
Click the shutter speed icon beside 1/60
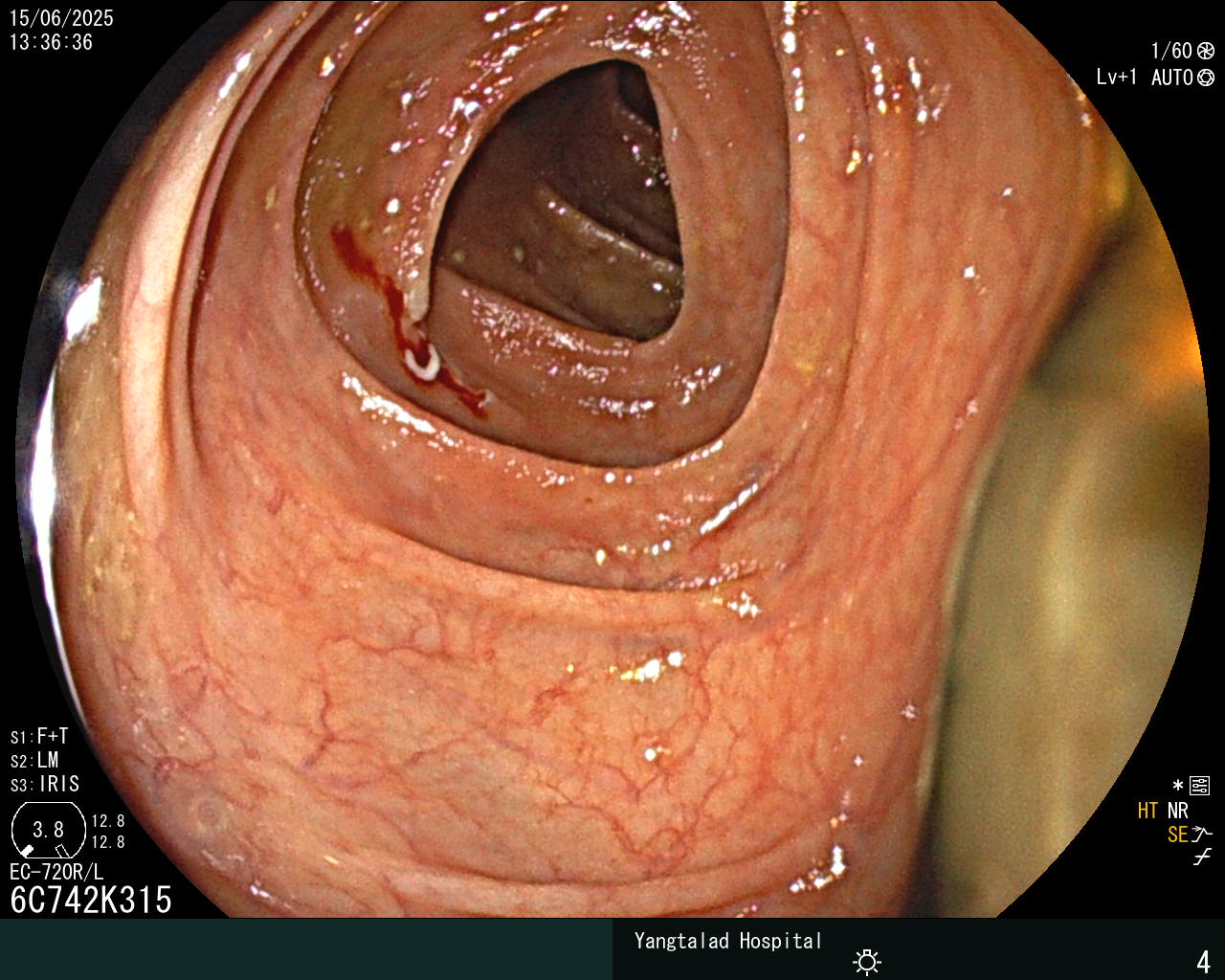coord(1206,52)
